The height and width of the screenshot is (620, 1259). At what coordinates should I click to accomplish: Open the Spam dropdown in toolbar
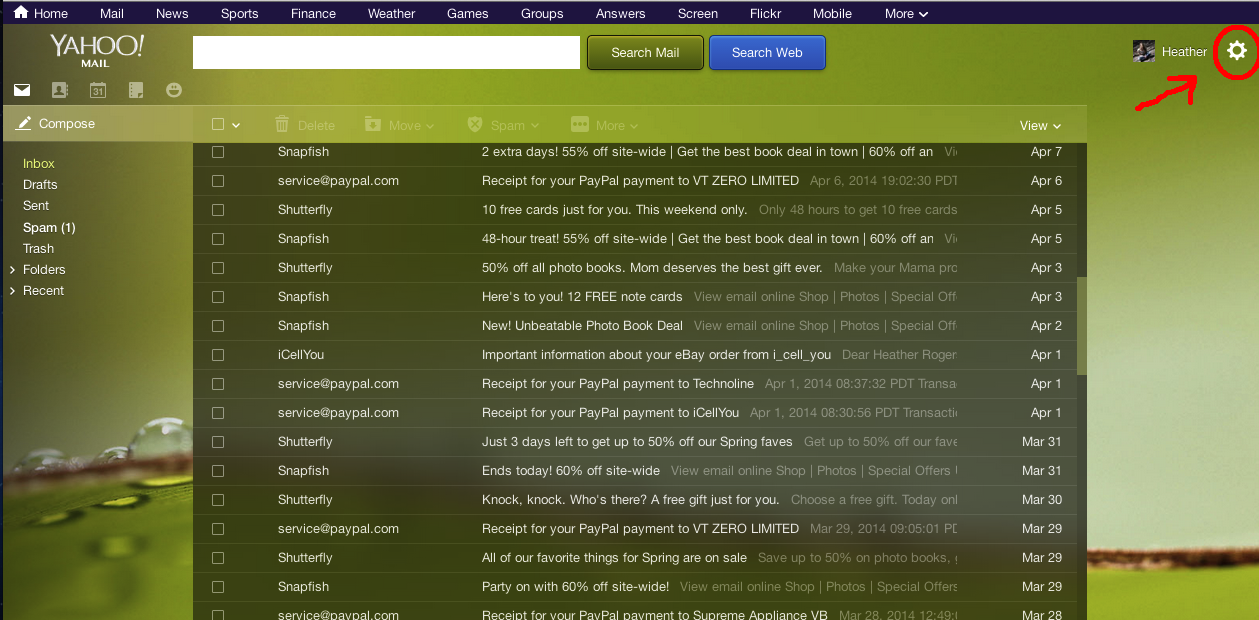(x=503, y=125)
